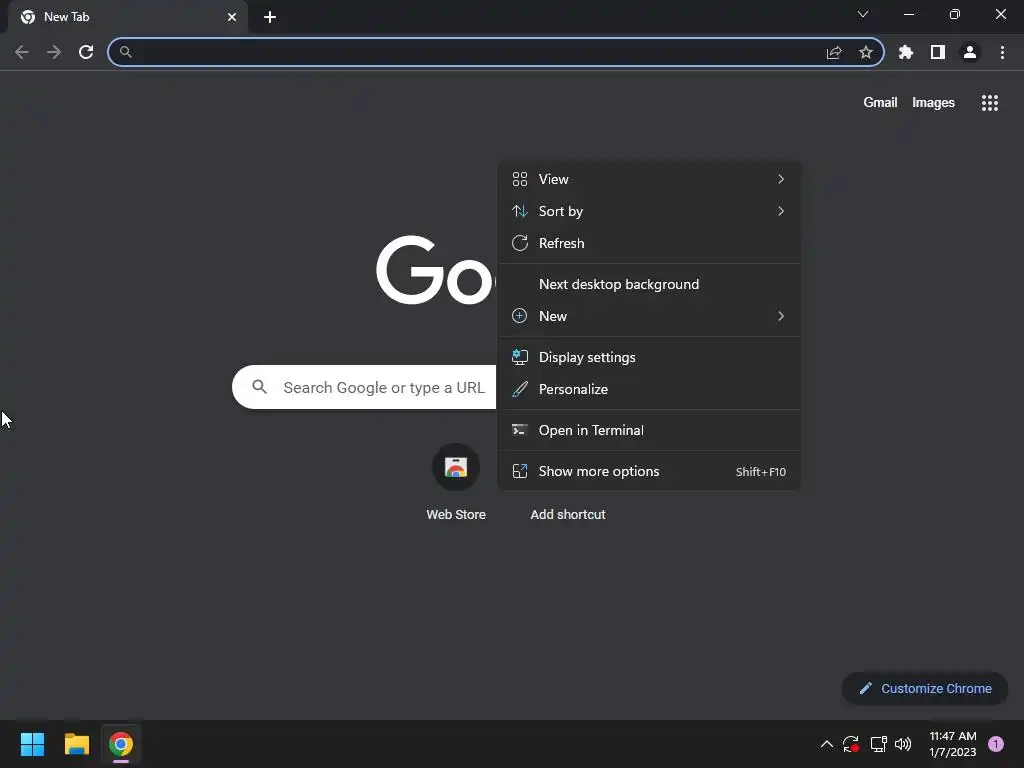
Task: Choose Personalize in the context menu
Action: (649, 389)
